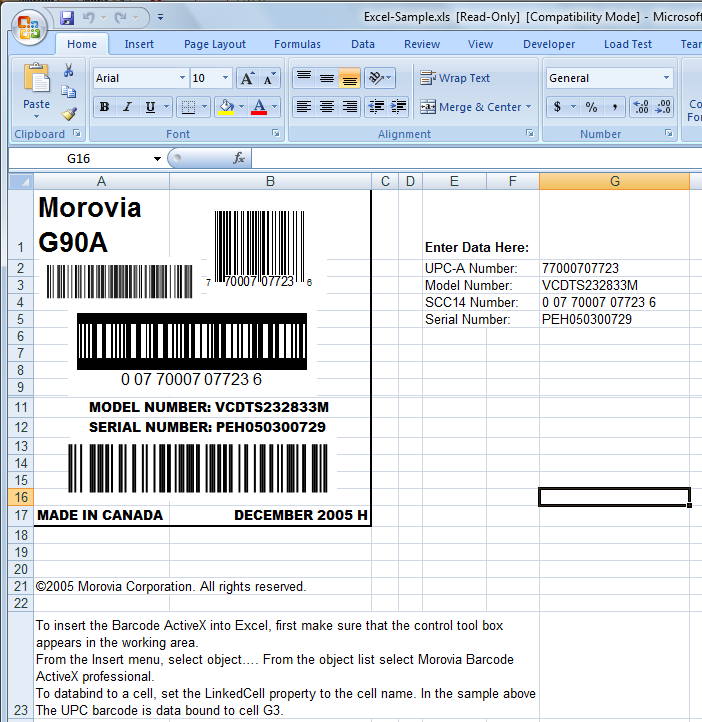Viewport: 702px width, 722px height.
Task: Switch to the Page Layout tab
Action: pos(215,44)
